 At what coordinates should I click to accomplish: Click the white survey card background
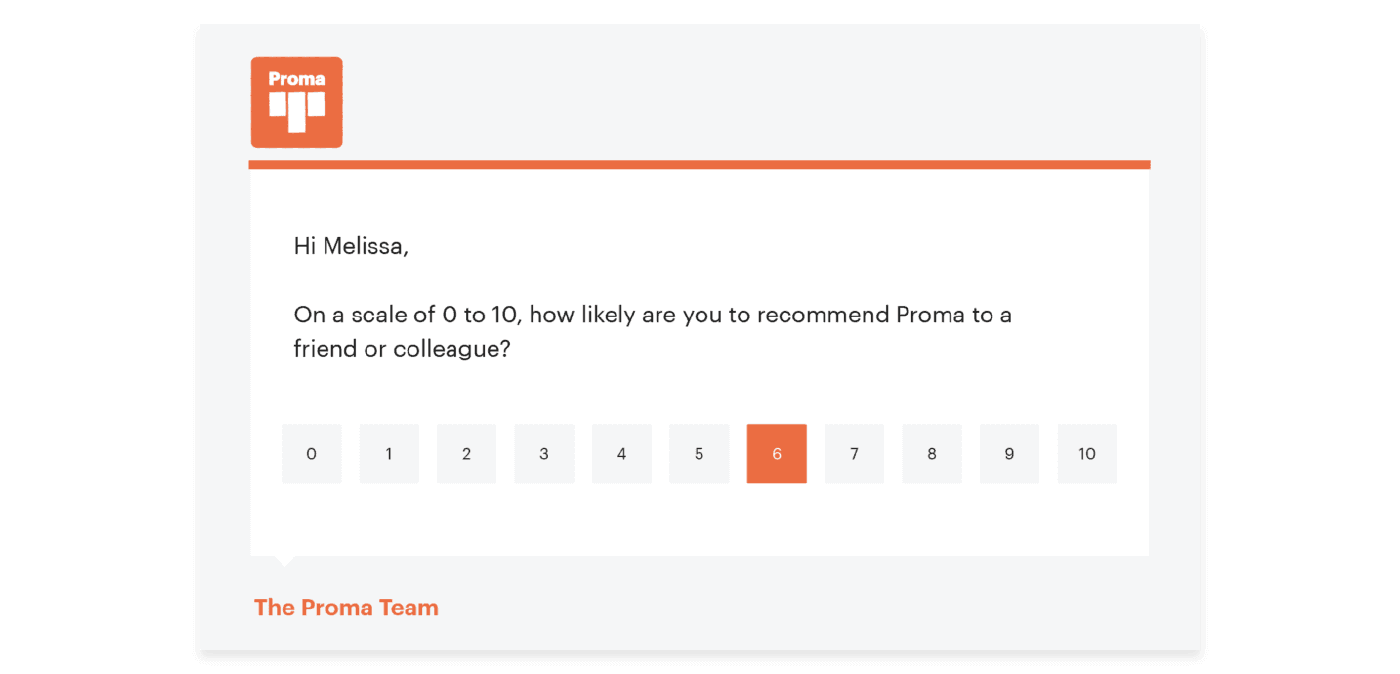click(x=700, y=520)
